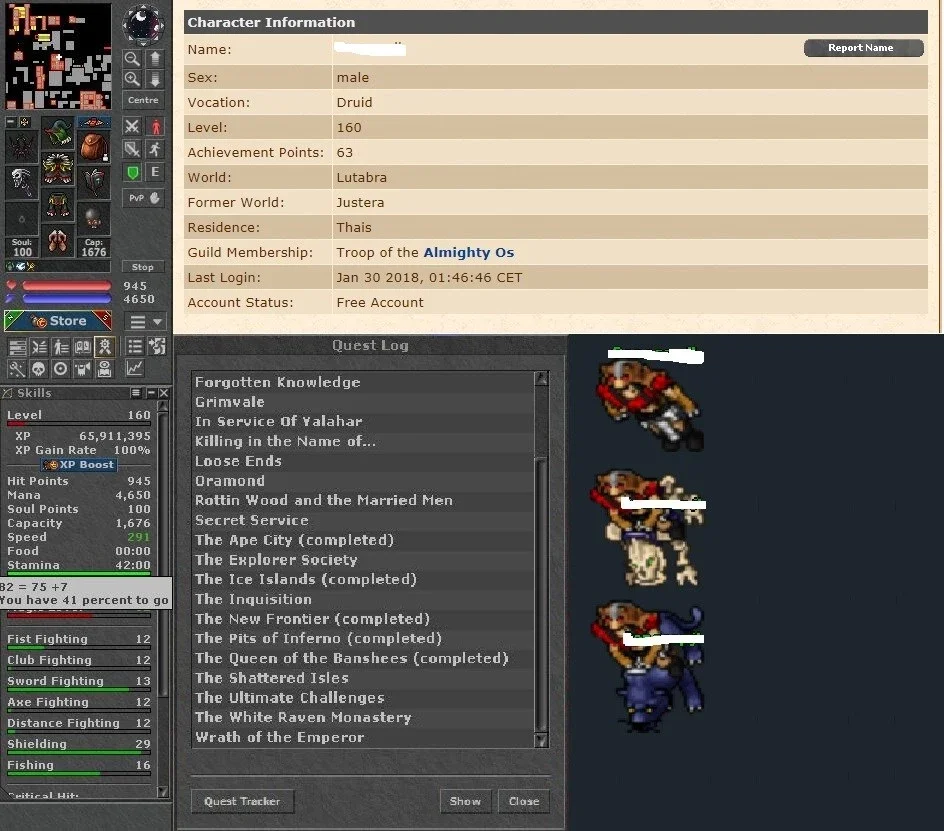Select the skull wand weapon slot
The height and width of the screenshot is (831, 944).
click(22, 182)
